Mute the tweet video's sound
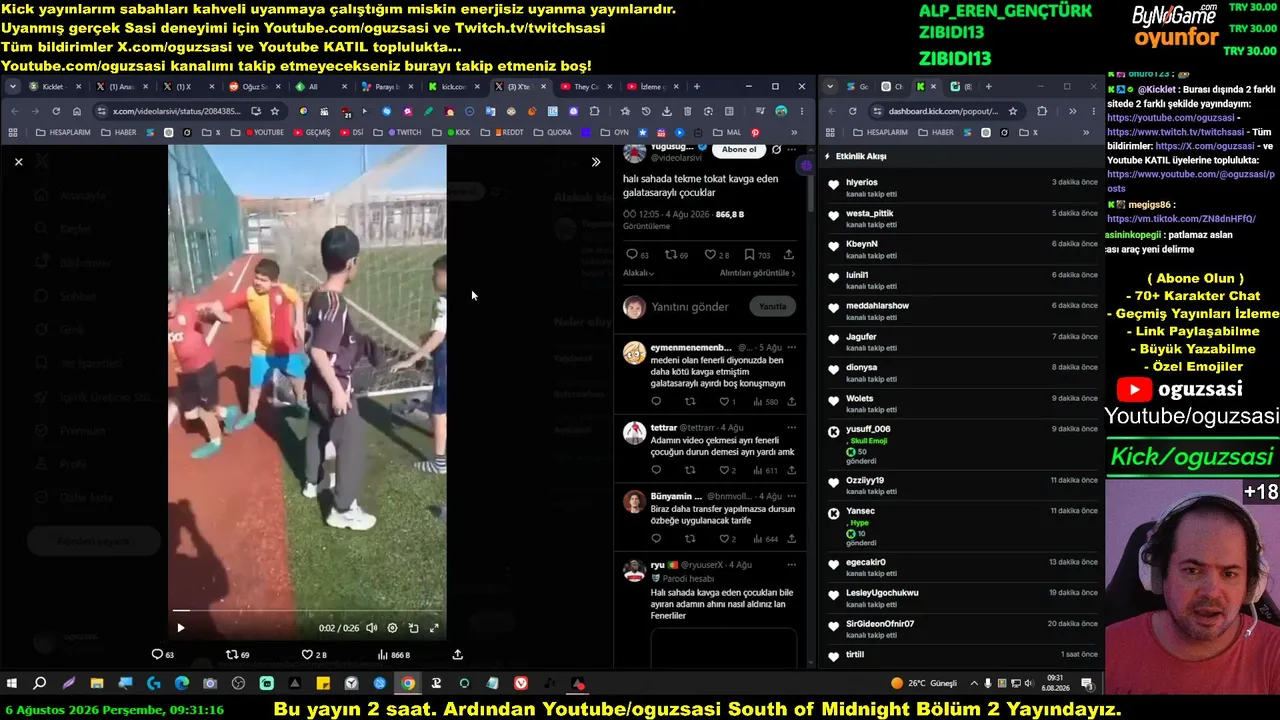This screenshot has height=720, width=1280. coord(372,628)
